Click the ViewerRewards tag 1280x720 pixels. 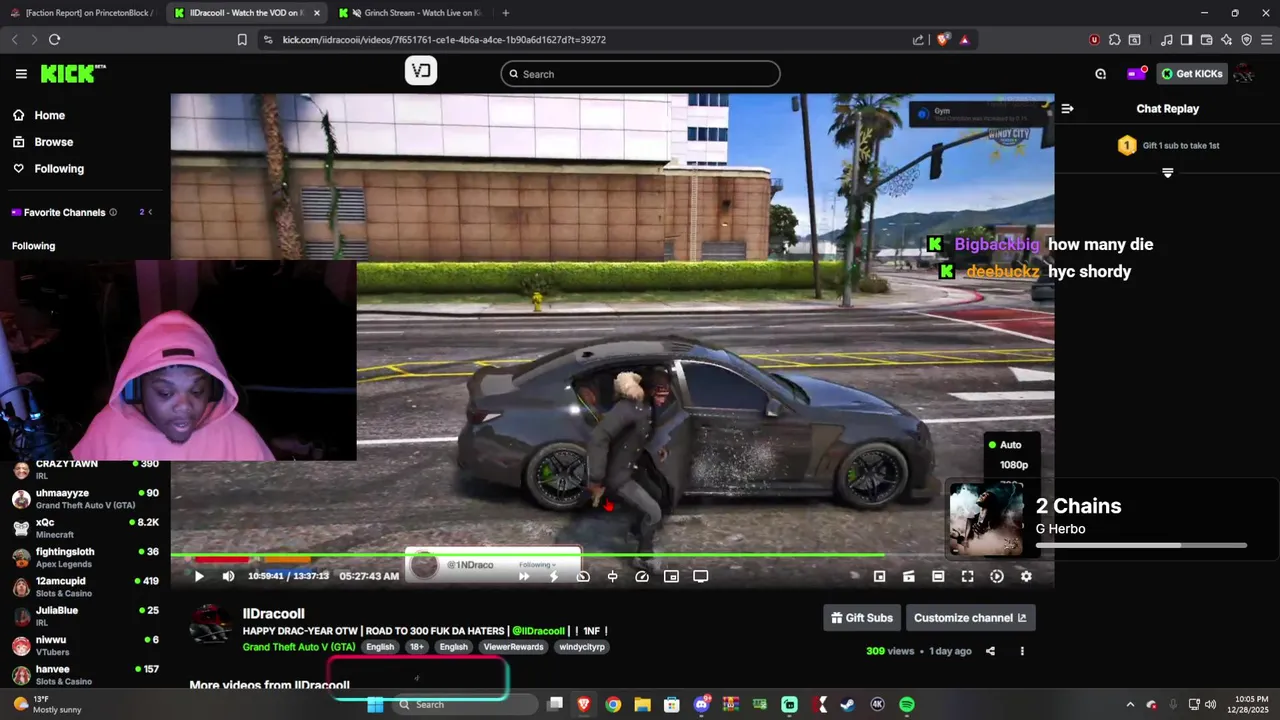[x=514, y=647]
